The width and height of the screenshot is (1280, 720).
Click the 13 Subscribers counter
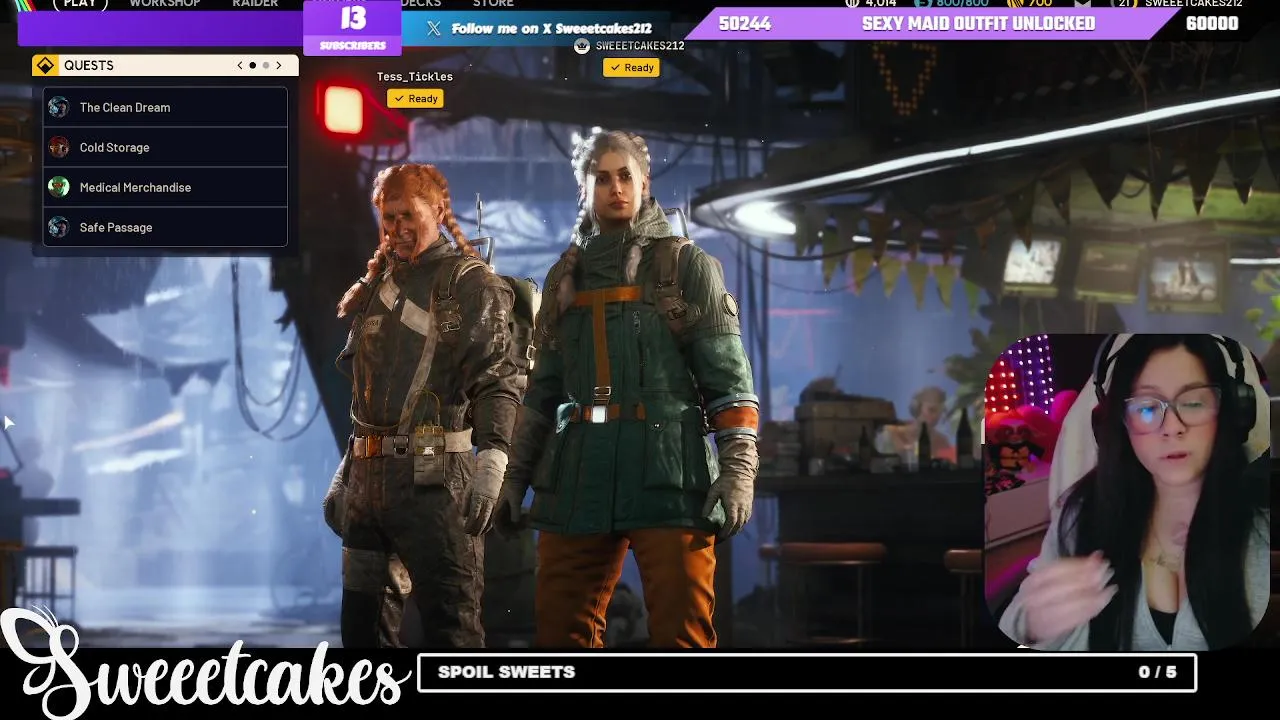click(x=352, y=27)
